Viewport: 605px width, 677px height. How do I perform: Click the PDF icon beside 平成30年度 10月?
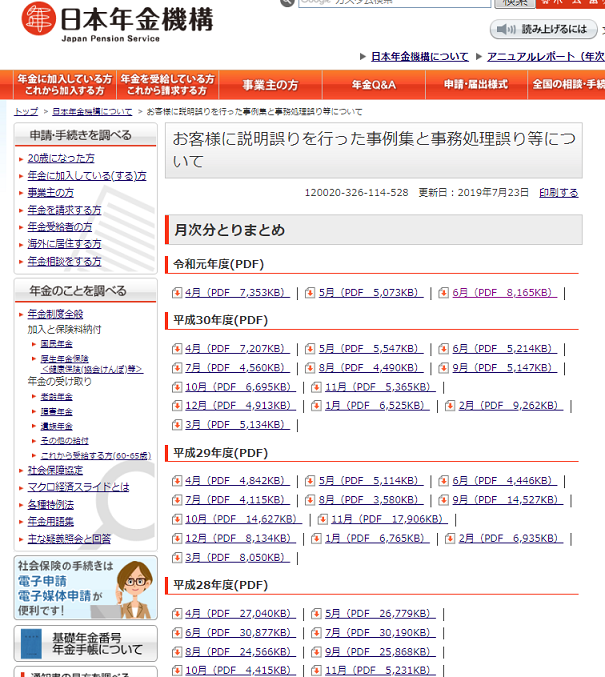point(177,387)
